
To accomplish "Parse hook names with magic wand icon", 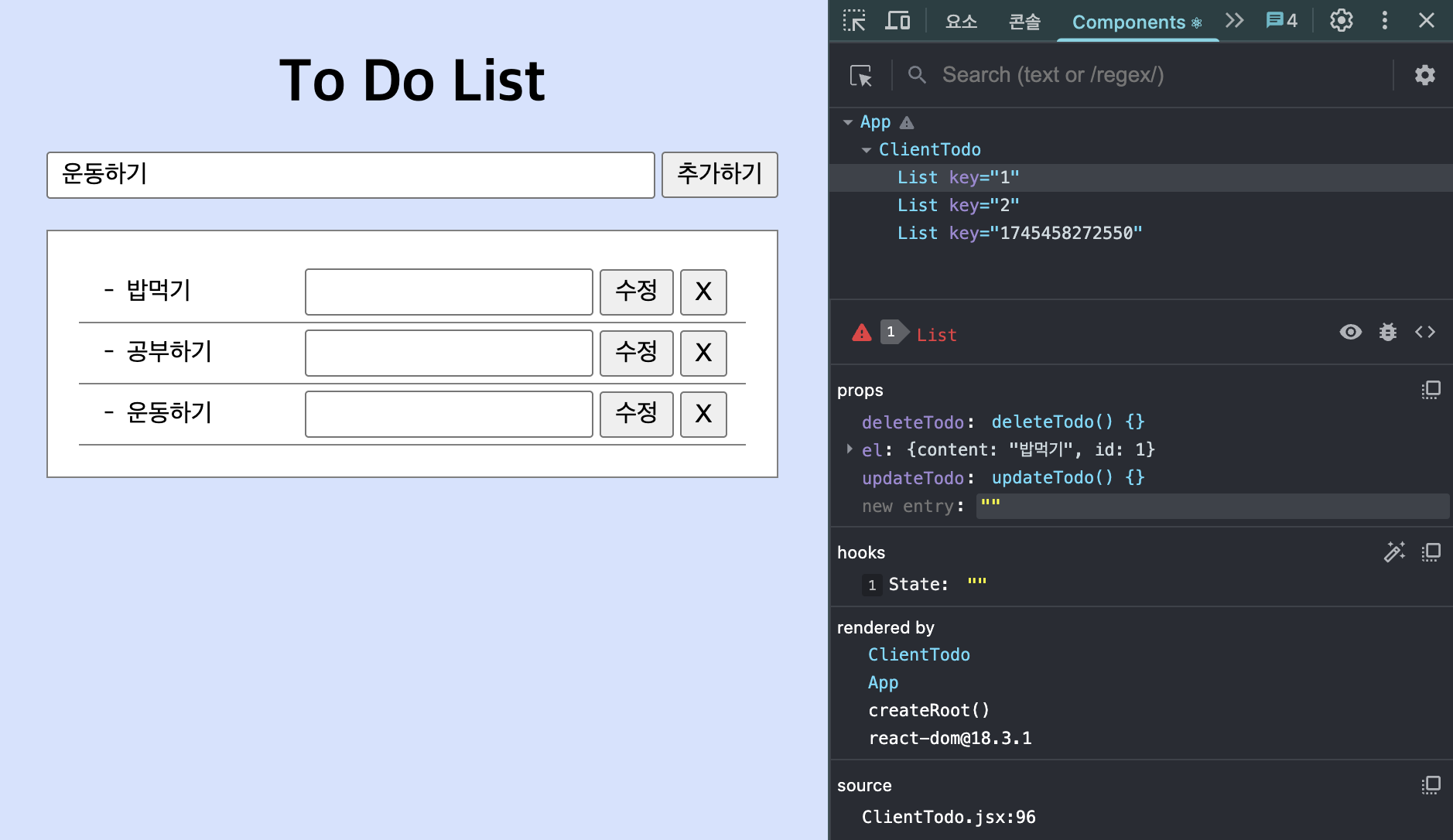I will (1394, 551).
